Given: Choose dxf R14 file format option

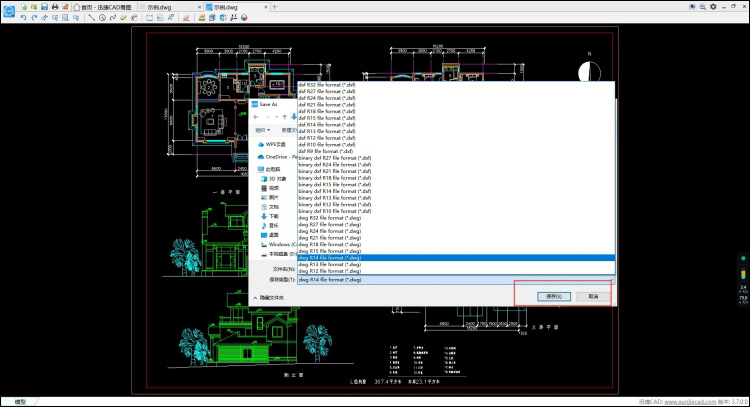Looking at the screenshot, I should [456, 124].
